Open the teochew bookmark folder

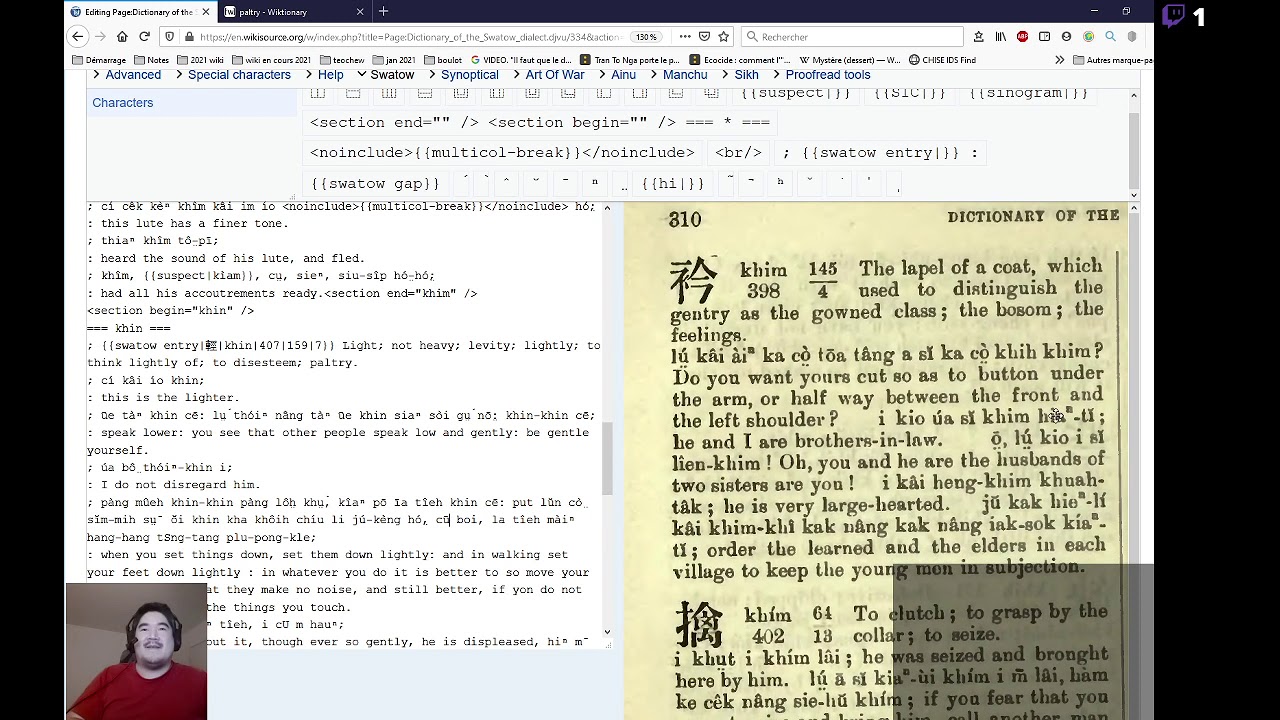pos(341,60)
